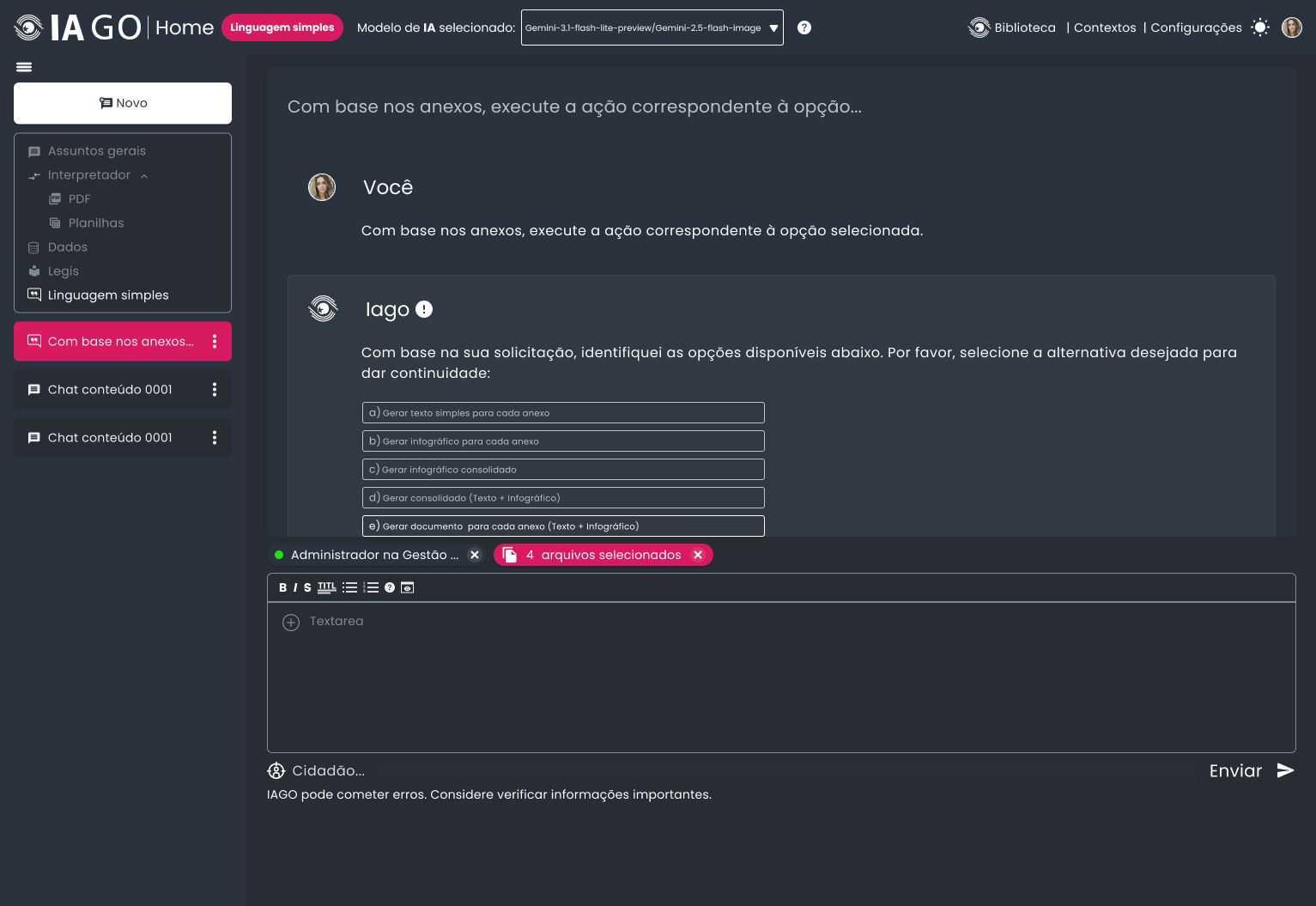Image resolution: width=1316 pixels, height=906 pixels.
Task: Insert a bulleted list in the editor
Action: click(349, 587)
